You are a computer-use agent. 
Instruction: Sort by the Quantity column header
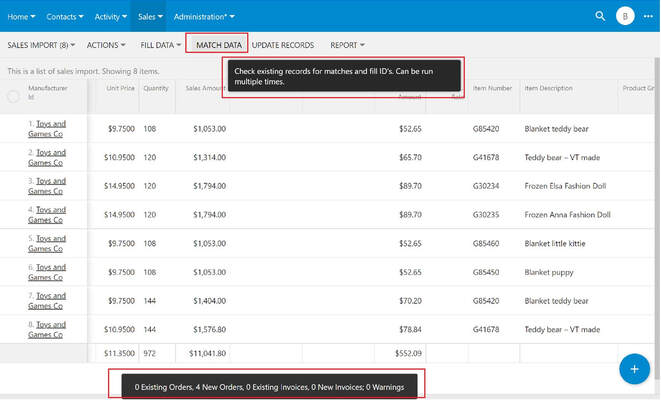click(x=156, y=88)
